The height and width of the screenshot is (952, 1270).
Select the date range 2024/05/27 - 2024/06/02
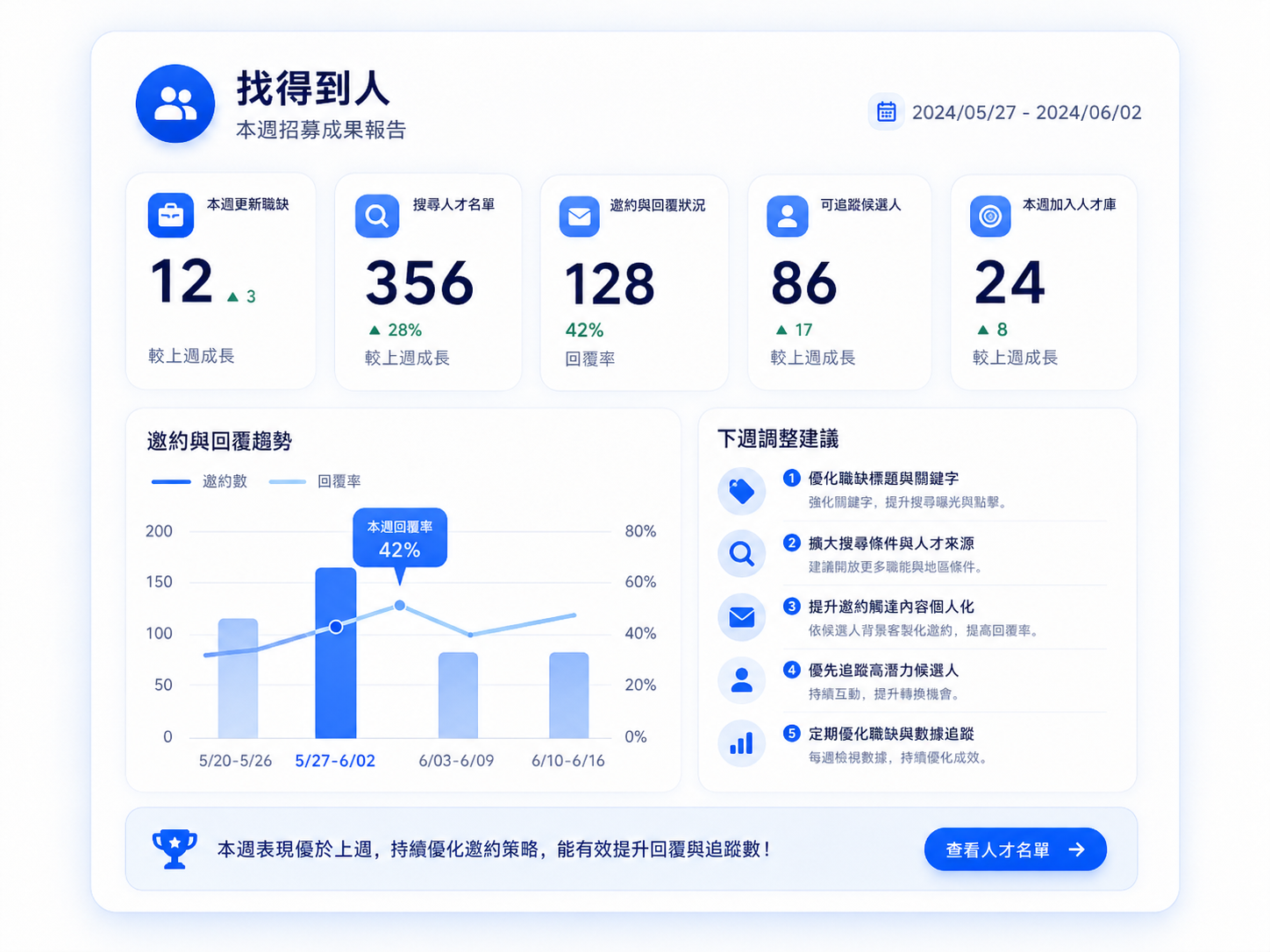coord(1027,112)
